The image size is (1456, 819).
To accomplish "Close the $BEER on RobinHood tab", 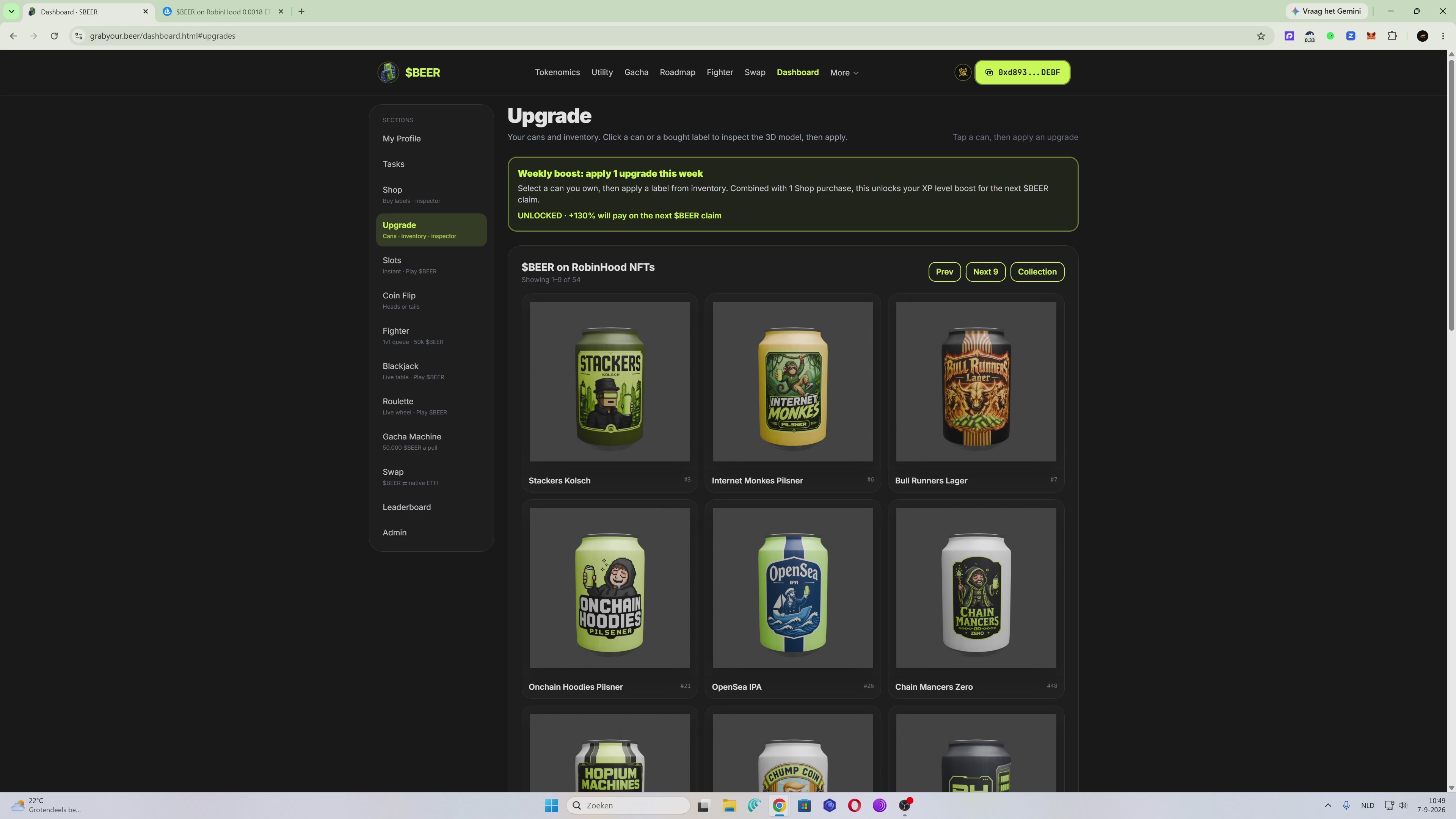I will (281, 11).
